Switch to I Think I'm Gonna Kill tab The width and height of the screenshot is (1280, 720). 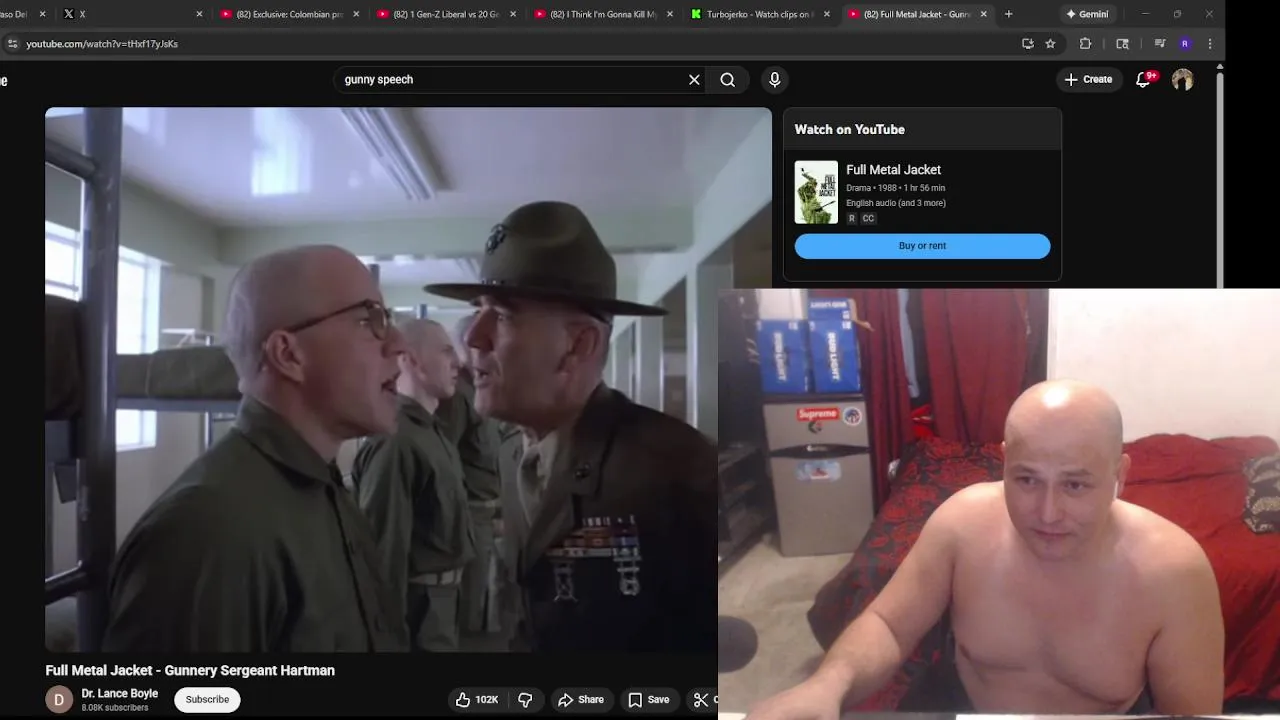[602, 14]
